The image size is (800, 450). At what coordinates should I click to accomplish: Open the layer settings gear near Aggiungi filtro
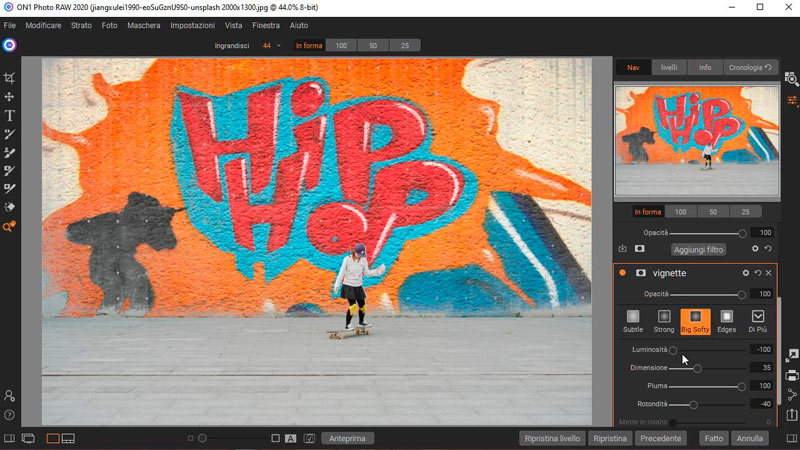[x=755, y=249]
